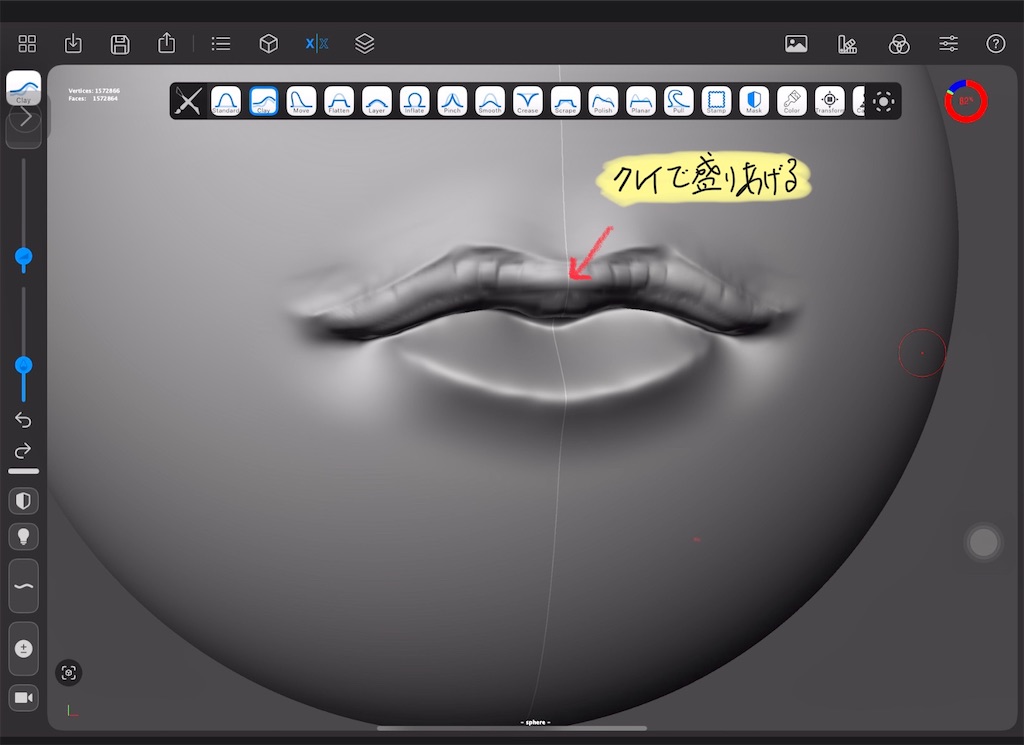Toggle the curved-line smooth shortcut button

pyautogui.click(x=24, y=586)
